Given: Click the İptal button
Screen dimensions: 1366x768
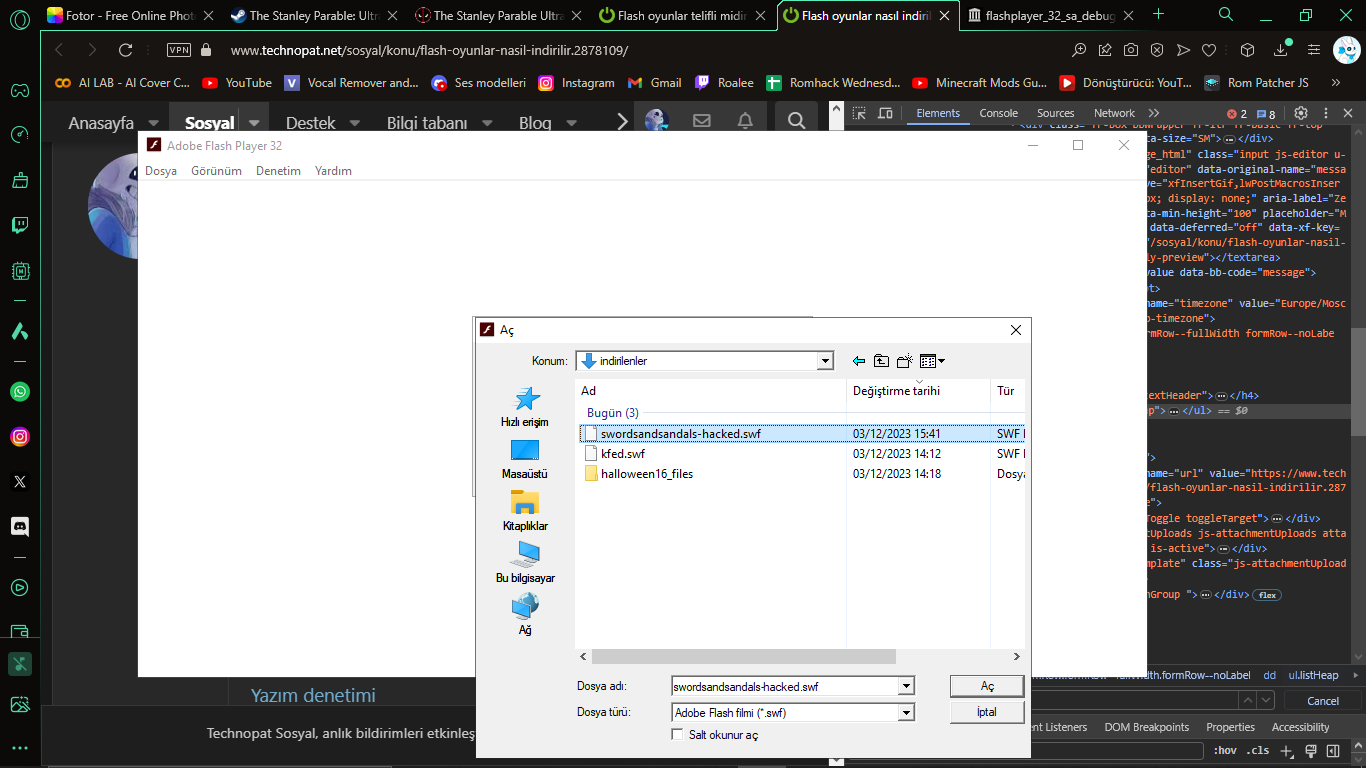Looking at the screenshot, I should (987, 712).
